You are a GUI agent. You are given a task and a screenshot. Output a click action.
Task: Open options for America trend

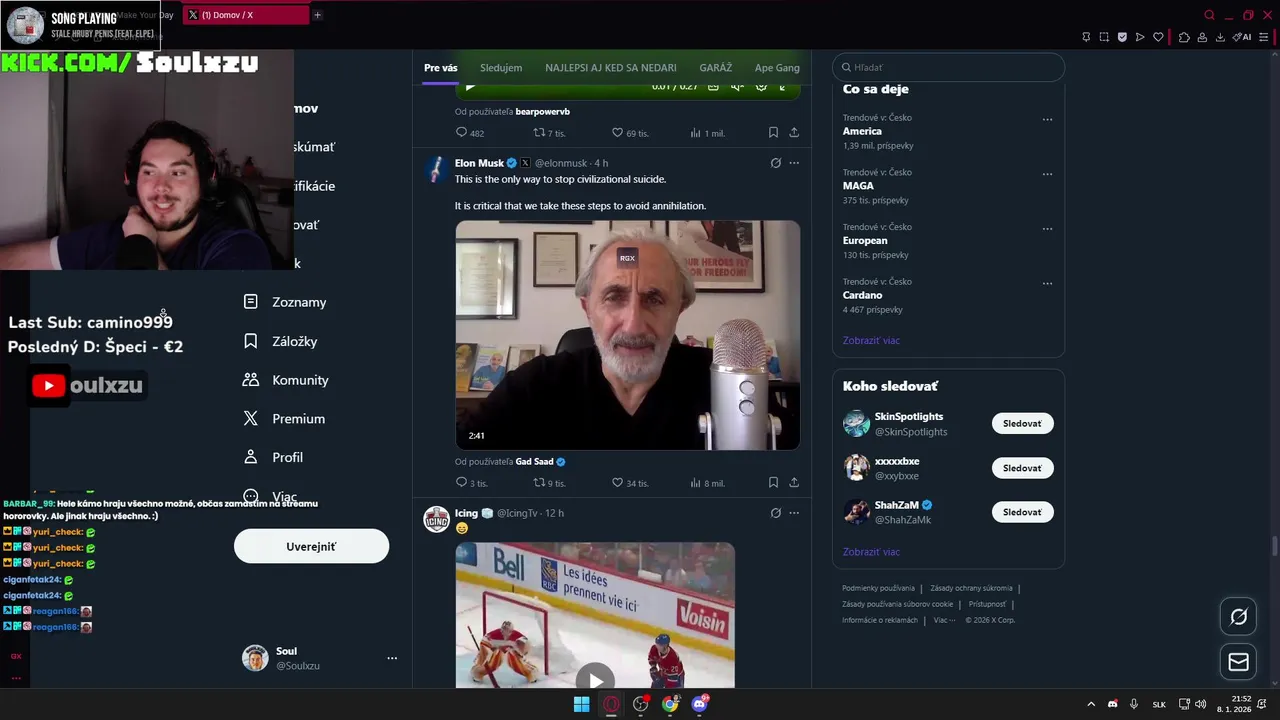tap(1047, 119)
